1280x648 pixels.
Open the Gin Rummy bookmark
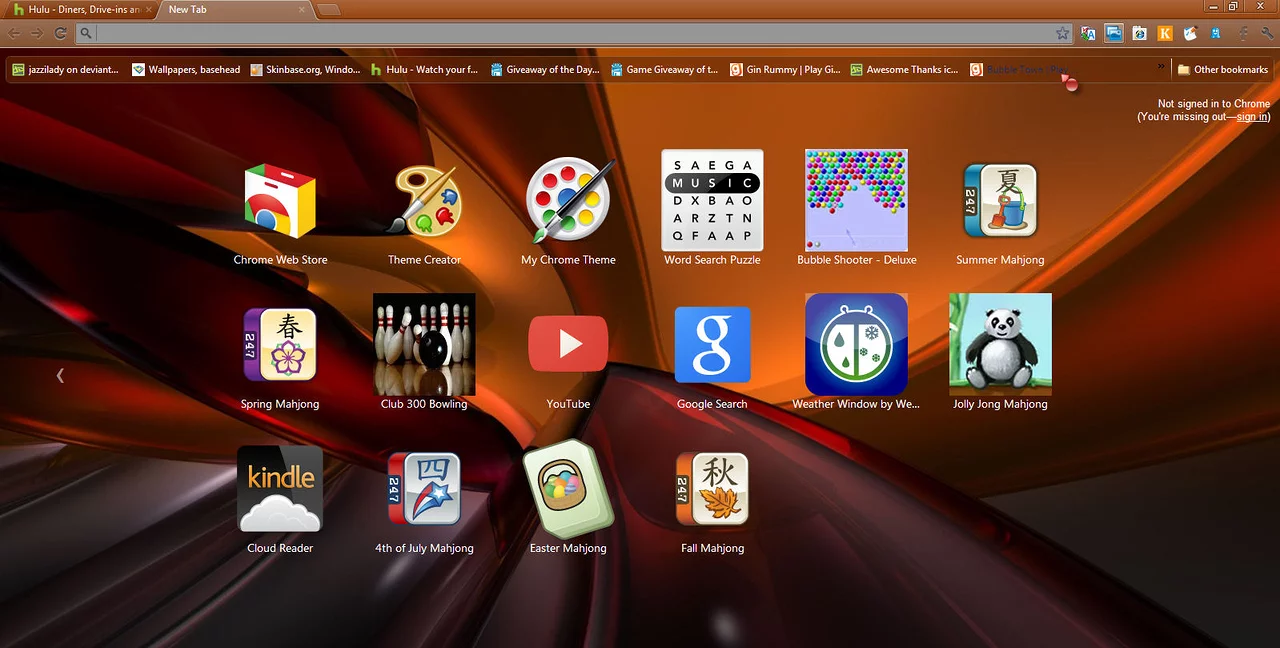[785, 70]
